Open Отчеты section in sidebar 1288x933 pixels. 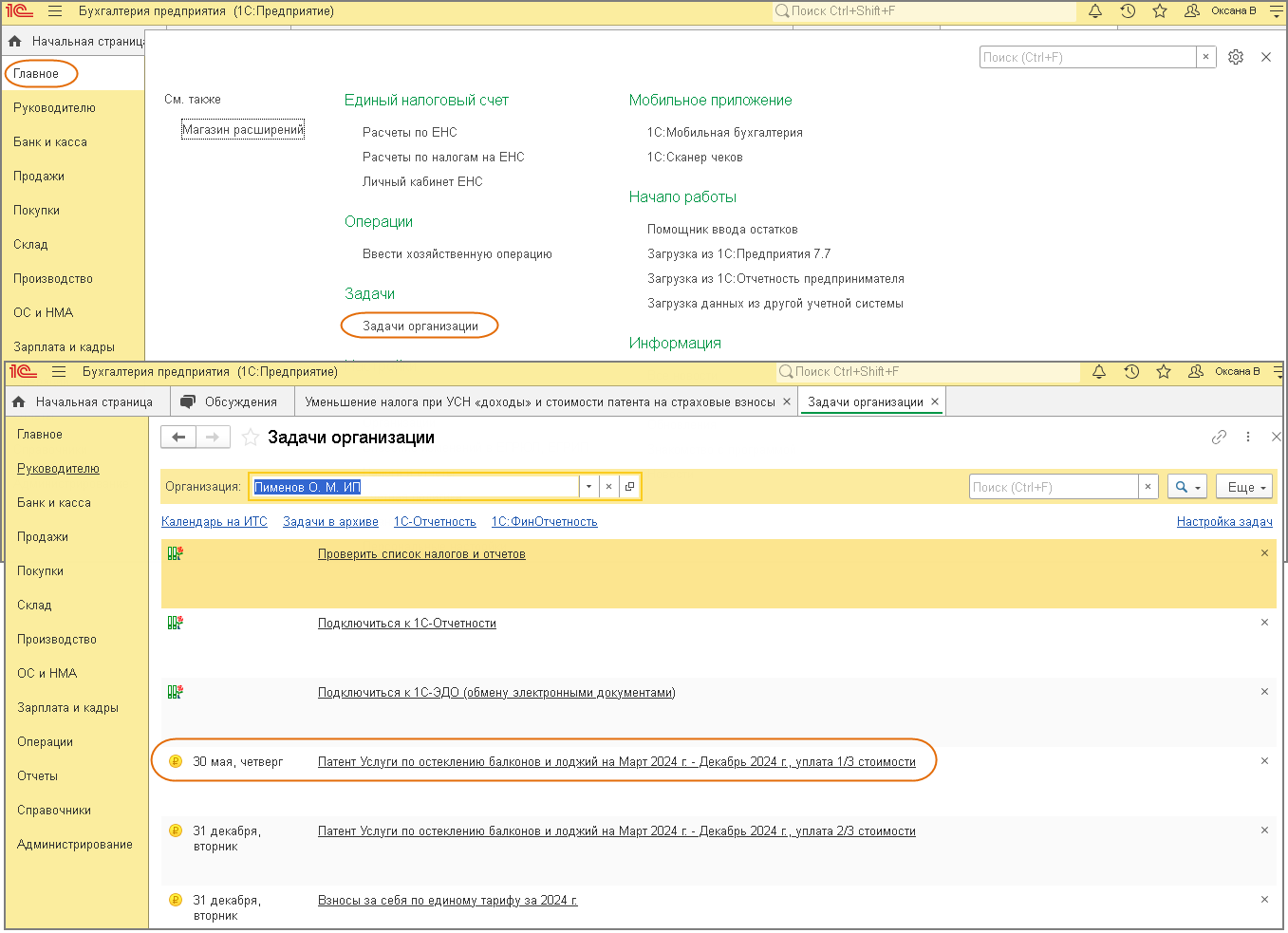[x=37, y=775]
